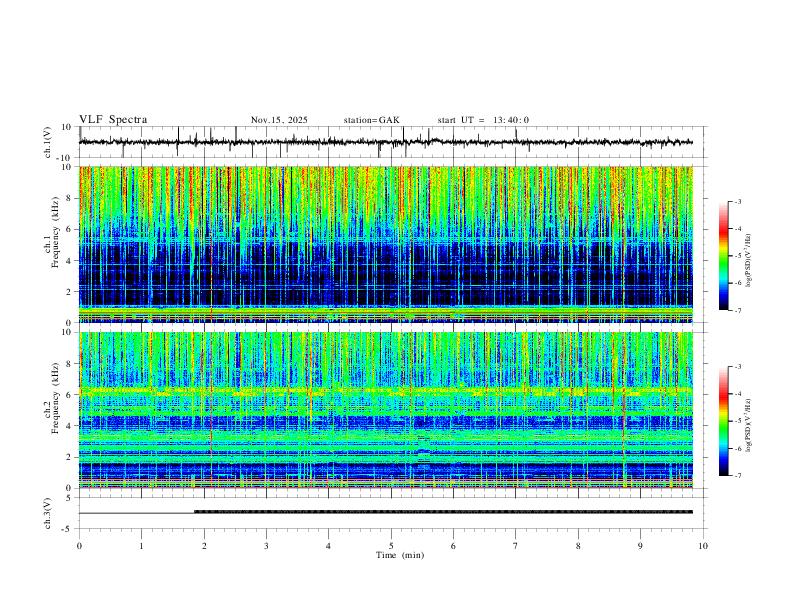Click the ch.2 spectrogram color scale bar

(724, 421)
